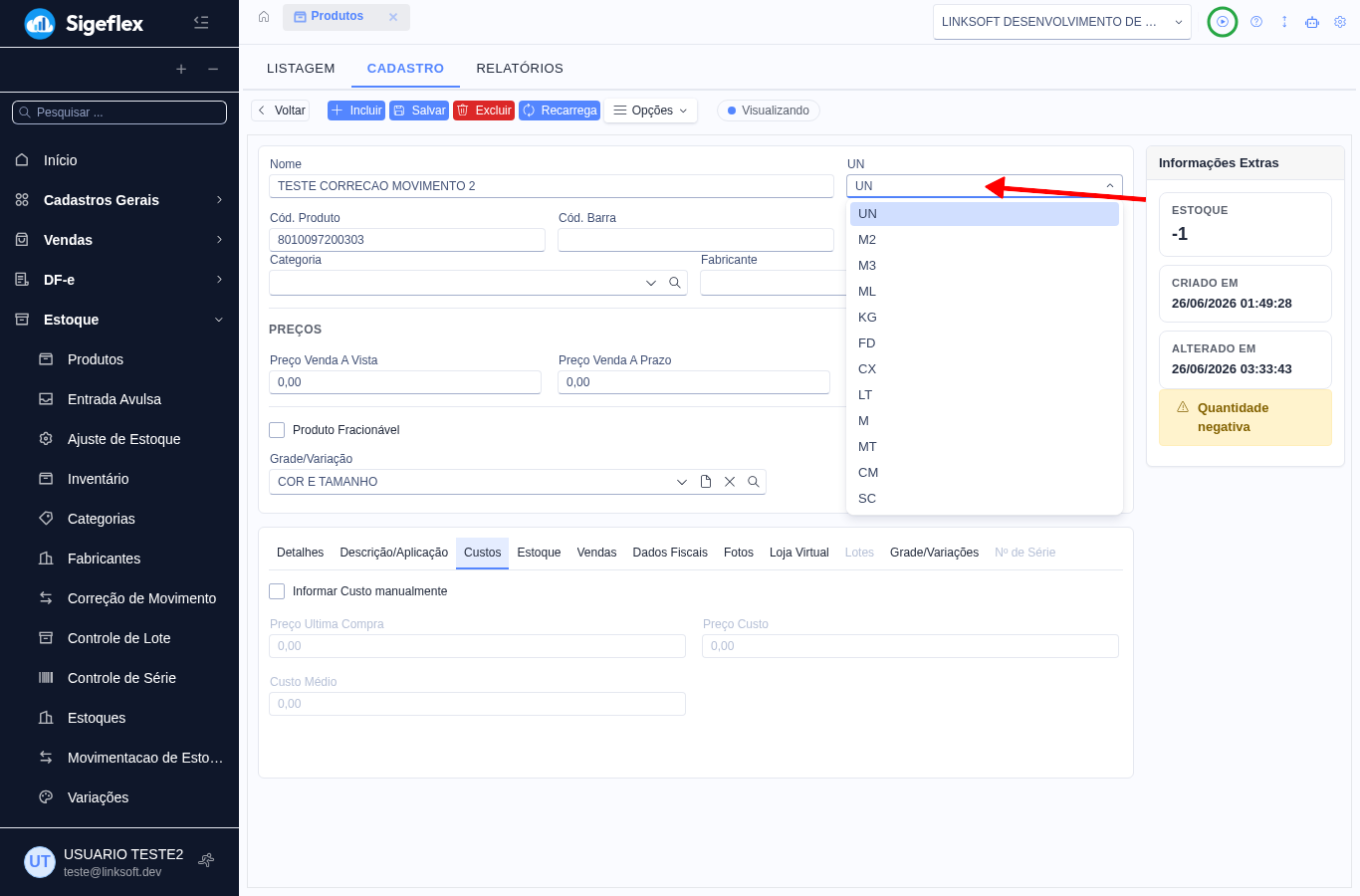Open Ajuste de Estoque menu item
This screenshot has width=1360, height=896.
(x=119, y=439)
